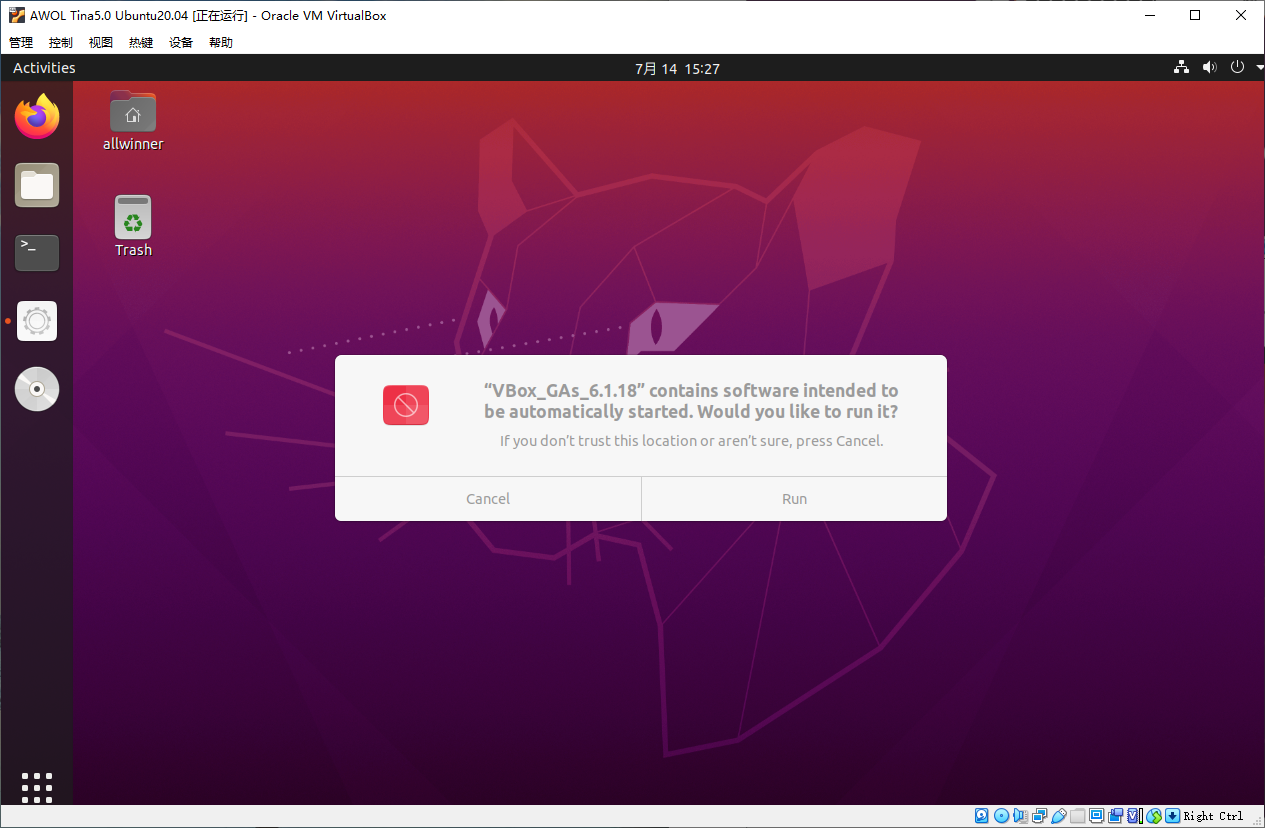Launch the Files manager from the dock

(x=37, y=185)
